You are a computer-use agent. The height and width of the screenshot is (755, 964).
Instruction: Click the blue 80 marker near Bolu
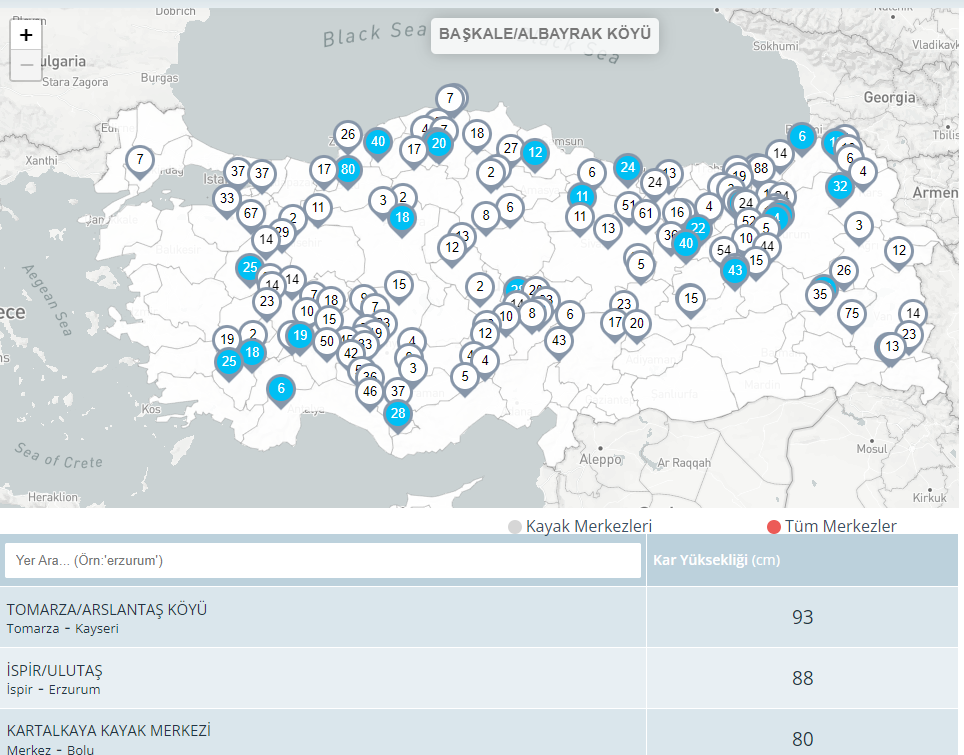pos(348,170)
